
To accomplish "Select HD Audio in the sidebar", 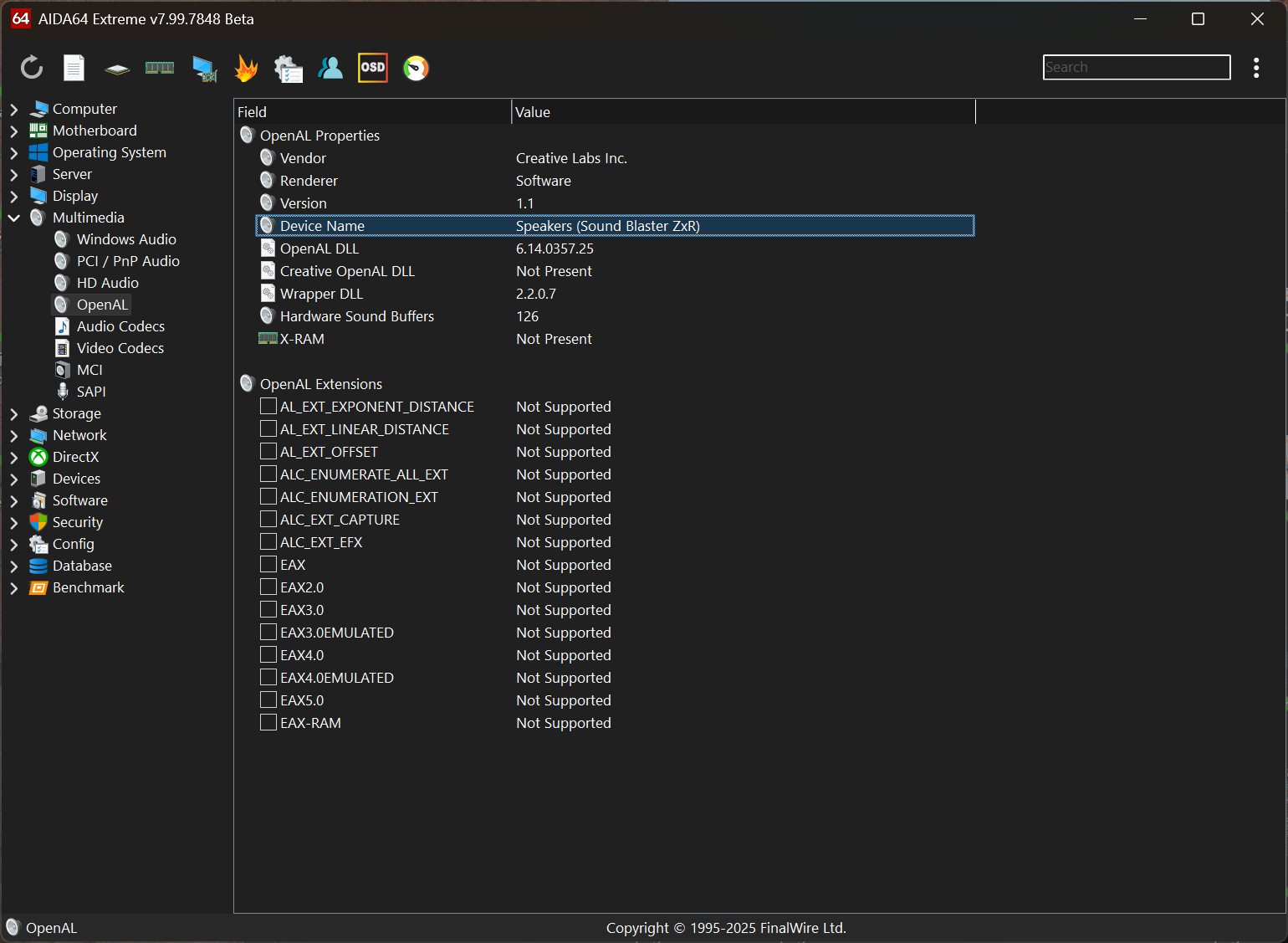I will pos(108,283).
